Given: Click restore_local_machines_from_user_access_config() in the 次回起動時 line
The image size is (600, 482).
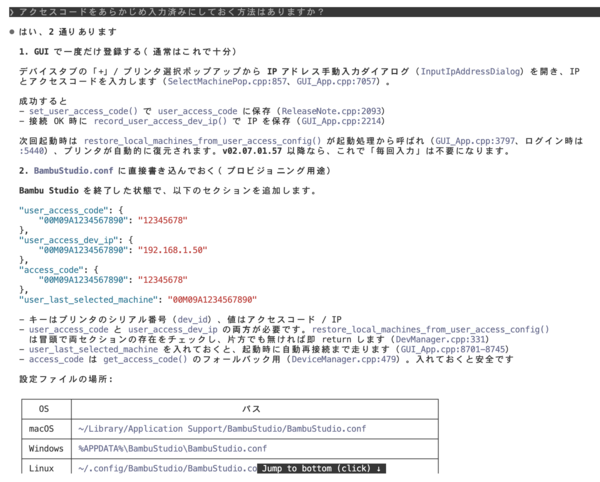Looking at the screenshot, I should pos(202,141).
